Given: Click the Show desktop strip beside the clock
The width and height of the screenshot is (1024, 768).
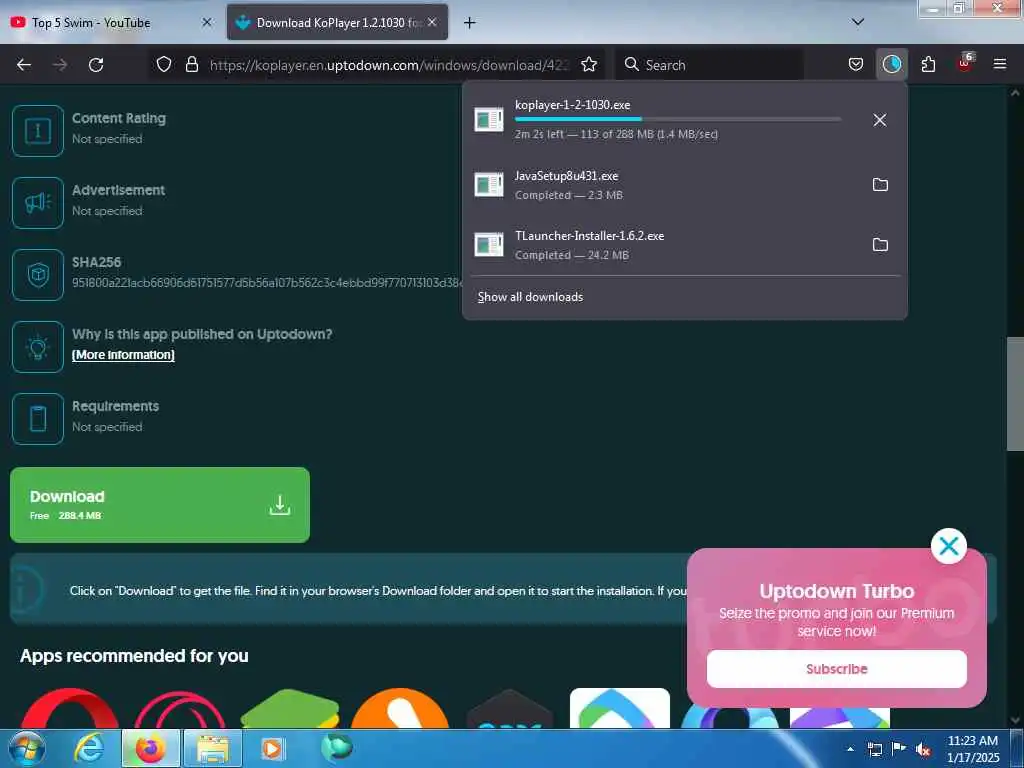Looking at the screenshot, I should (1017, 748).
